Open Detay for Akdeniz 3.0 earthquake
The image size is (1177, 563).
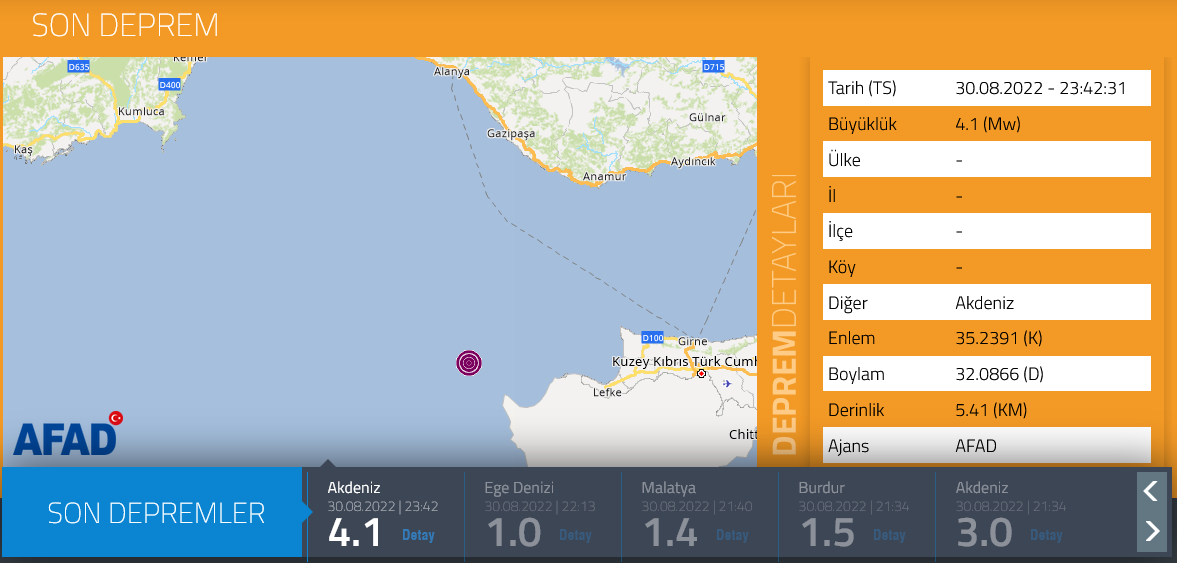[1046, 535]
